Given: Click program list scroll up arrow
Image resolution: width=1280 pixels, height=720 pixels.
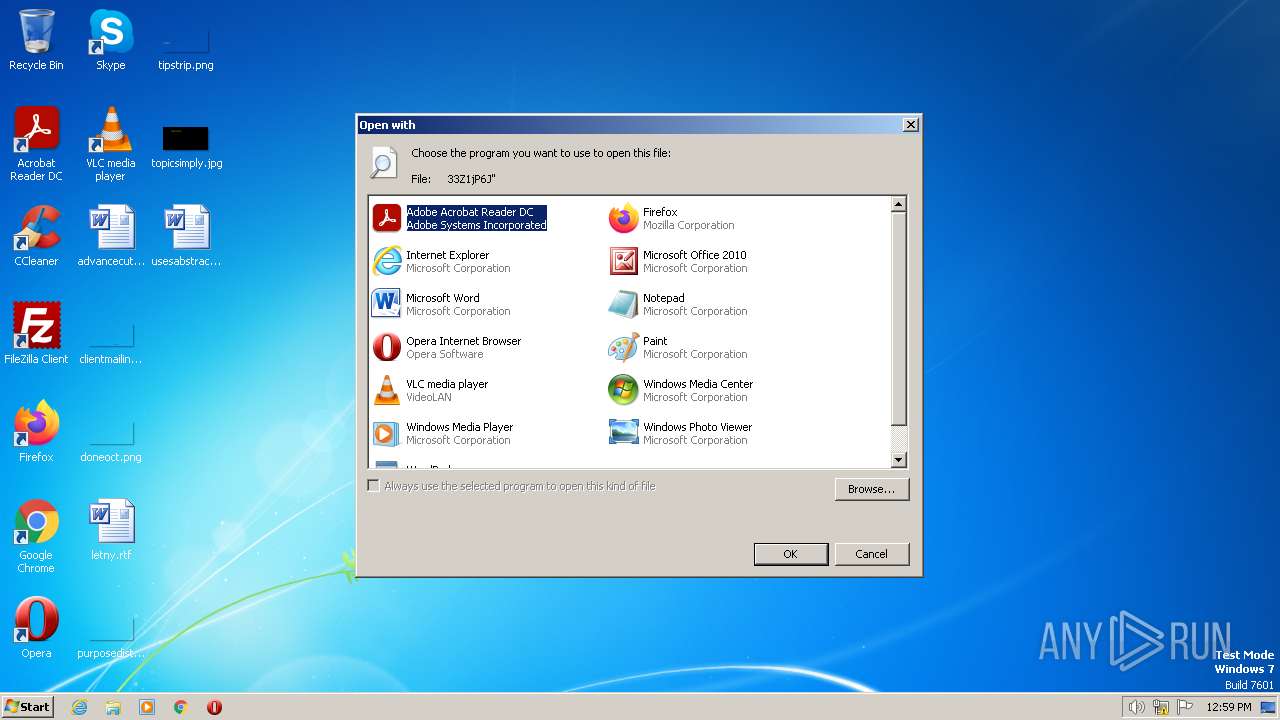Looking at the screenshot, I should [898, 204].
